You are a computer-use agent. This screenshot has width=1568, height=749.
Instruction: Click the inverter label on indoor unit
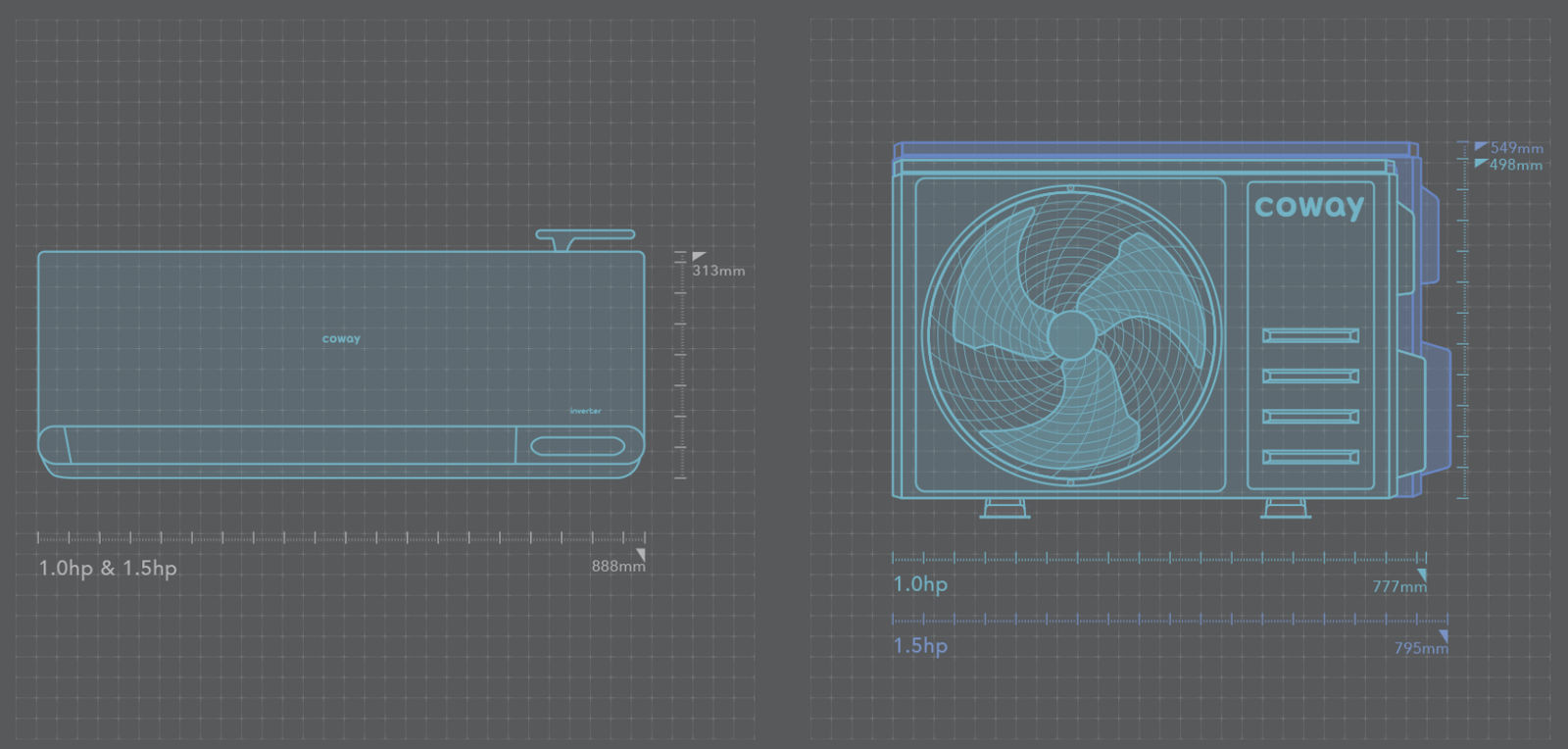pos(585,411)
